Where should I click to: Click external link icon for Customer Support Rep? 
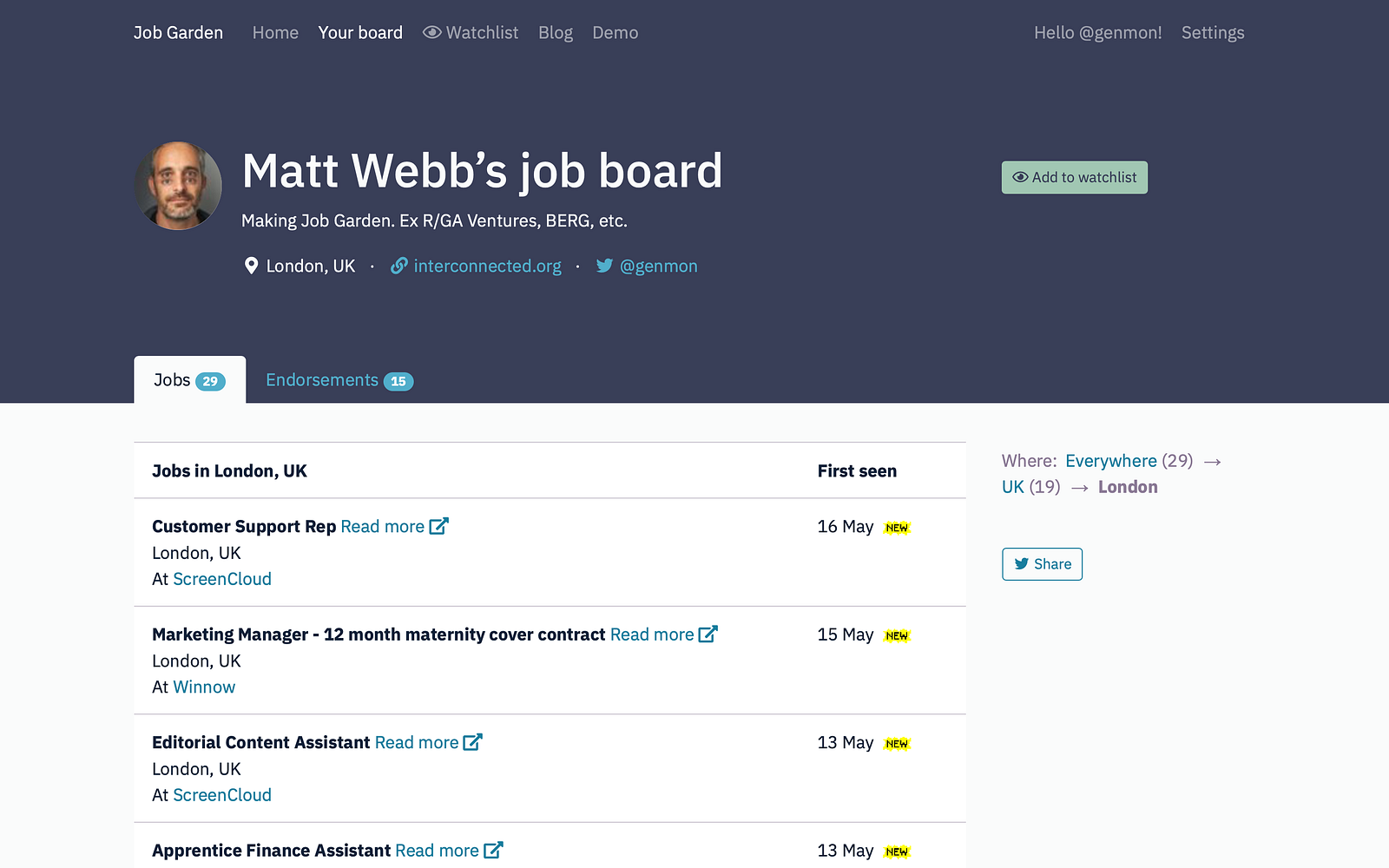coord(439,526)
